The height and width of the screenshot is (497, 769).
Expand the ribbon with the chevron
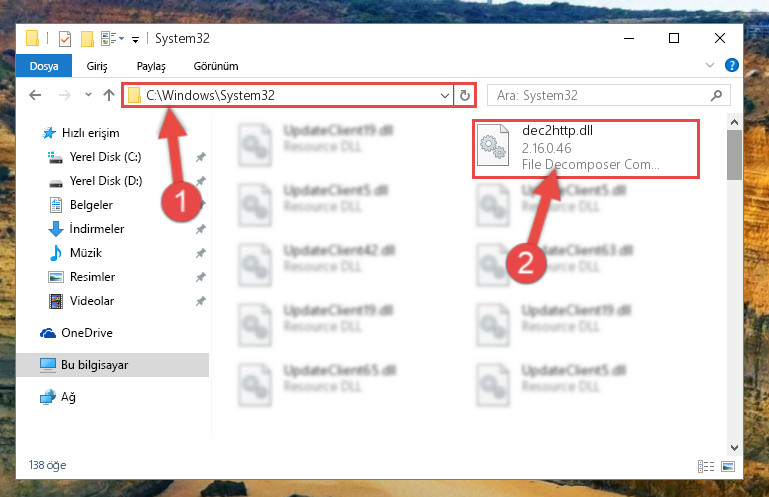pos(709,65)
